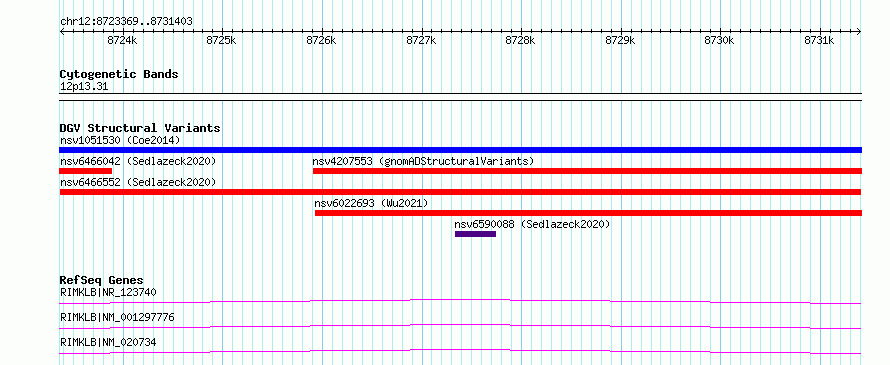Open the RIMKLB|NR_123740 transcript label

pyautogui.click(x=108, y=292)
